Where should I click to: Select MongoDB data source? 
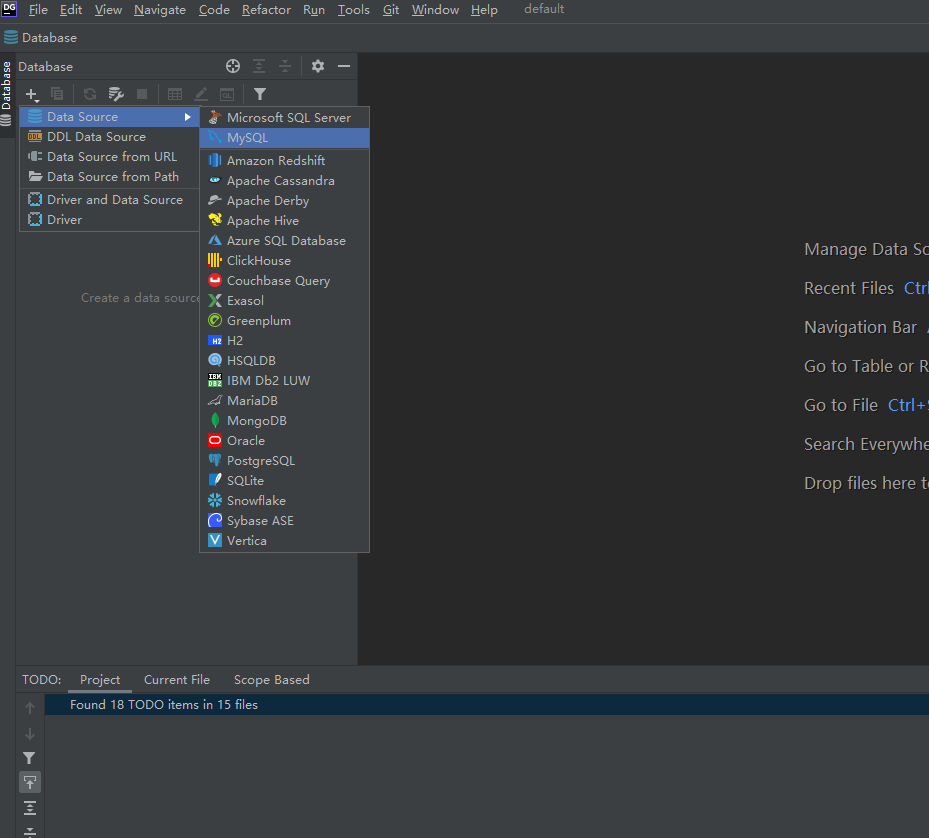(284, 421)
